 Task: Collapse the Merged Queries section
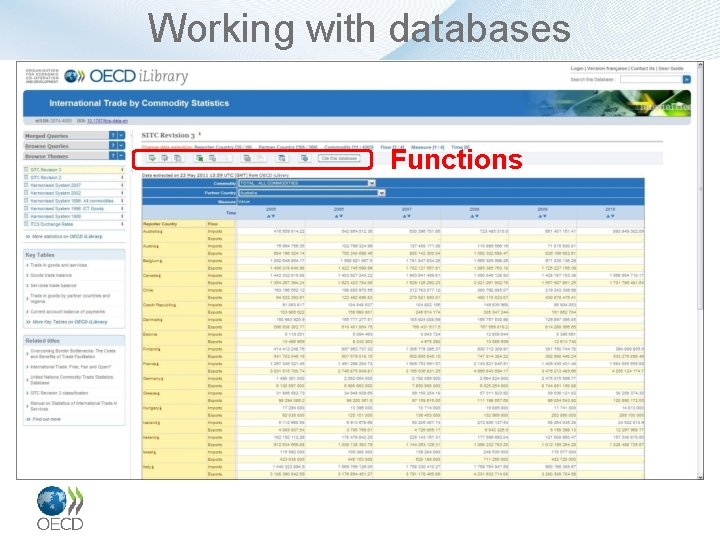[x=121, y=135]
